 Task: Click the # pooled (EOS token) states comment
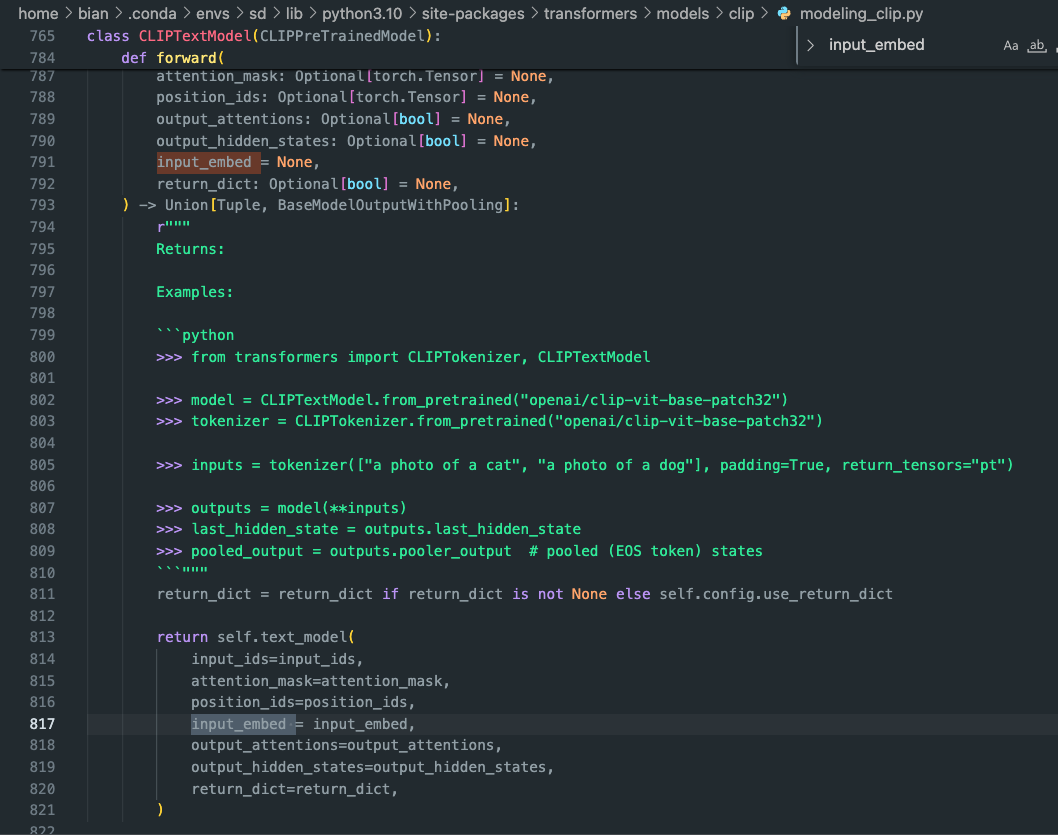pos(646,551)
